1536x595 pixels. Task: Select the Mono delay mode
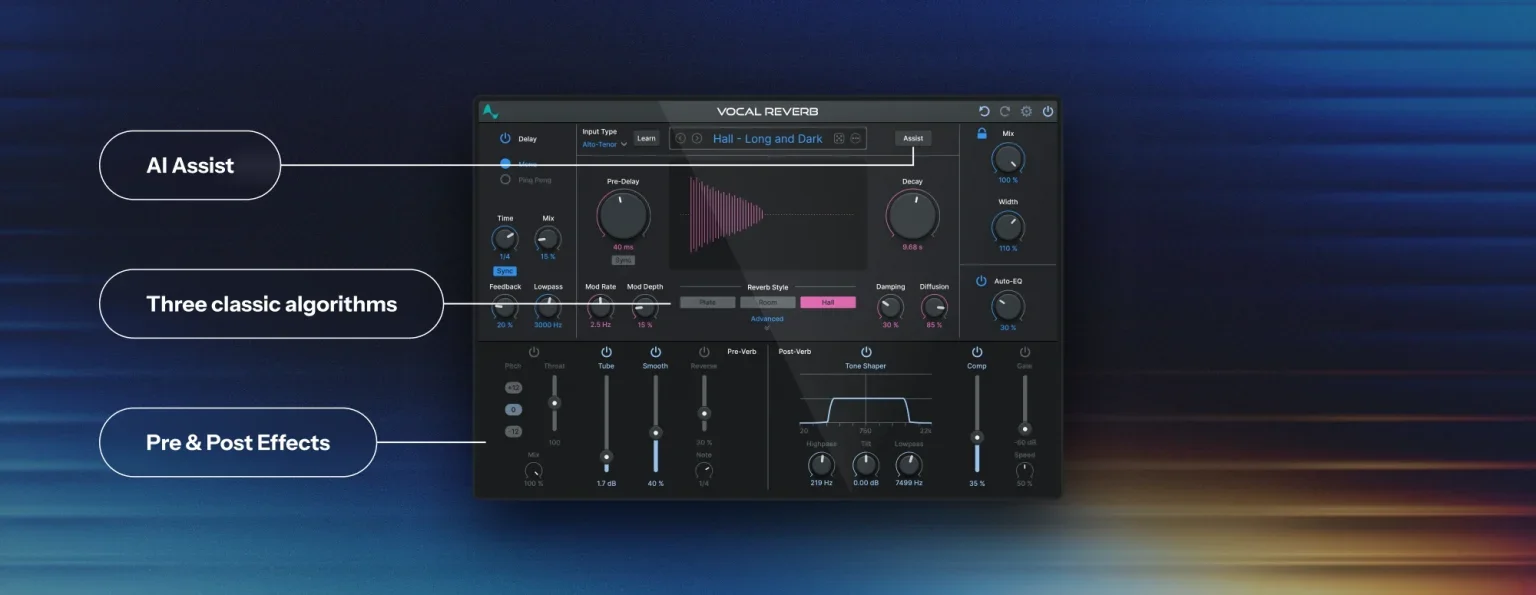coord(505,163)
